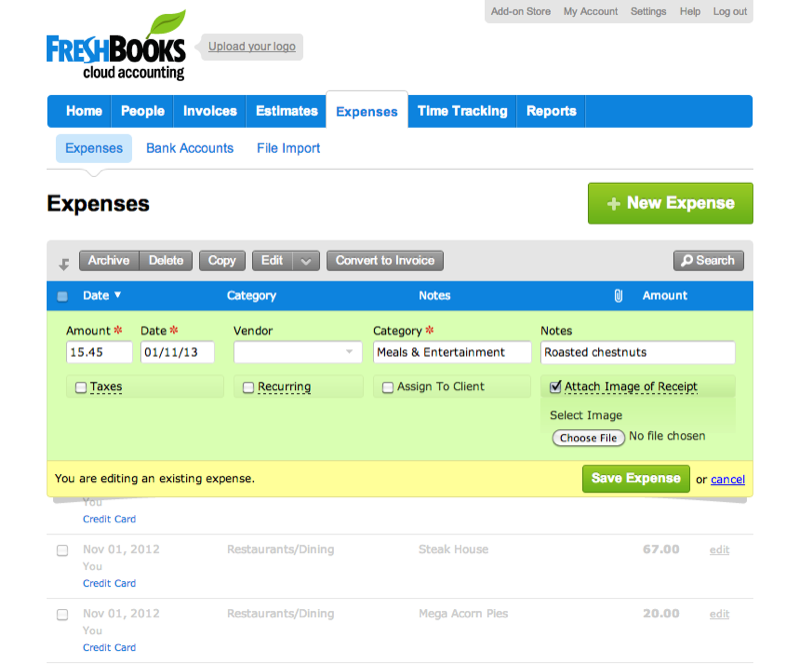This screenshot has height=665, width=800.
Task: Click the select-all checkbox in table header
Action: click(62, 296)
